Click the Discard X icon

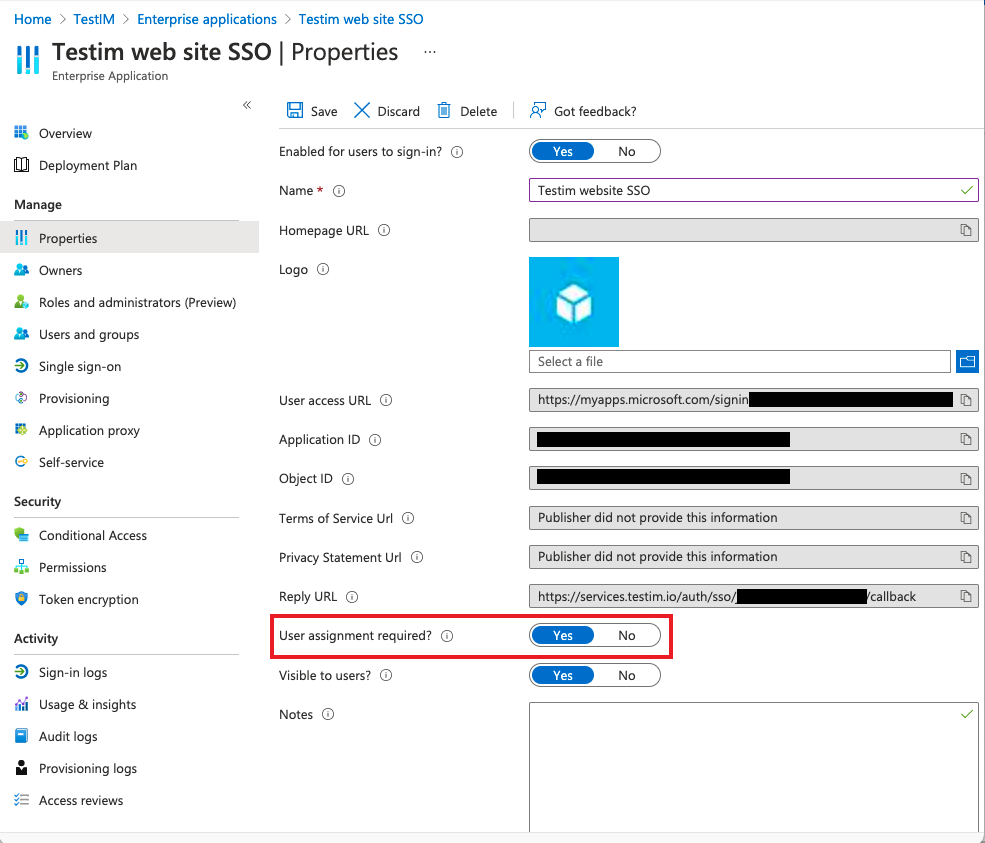coord(362,111)
